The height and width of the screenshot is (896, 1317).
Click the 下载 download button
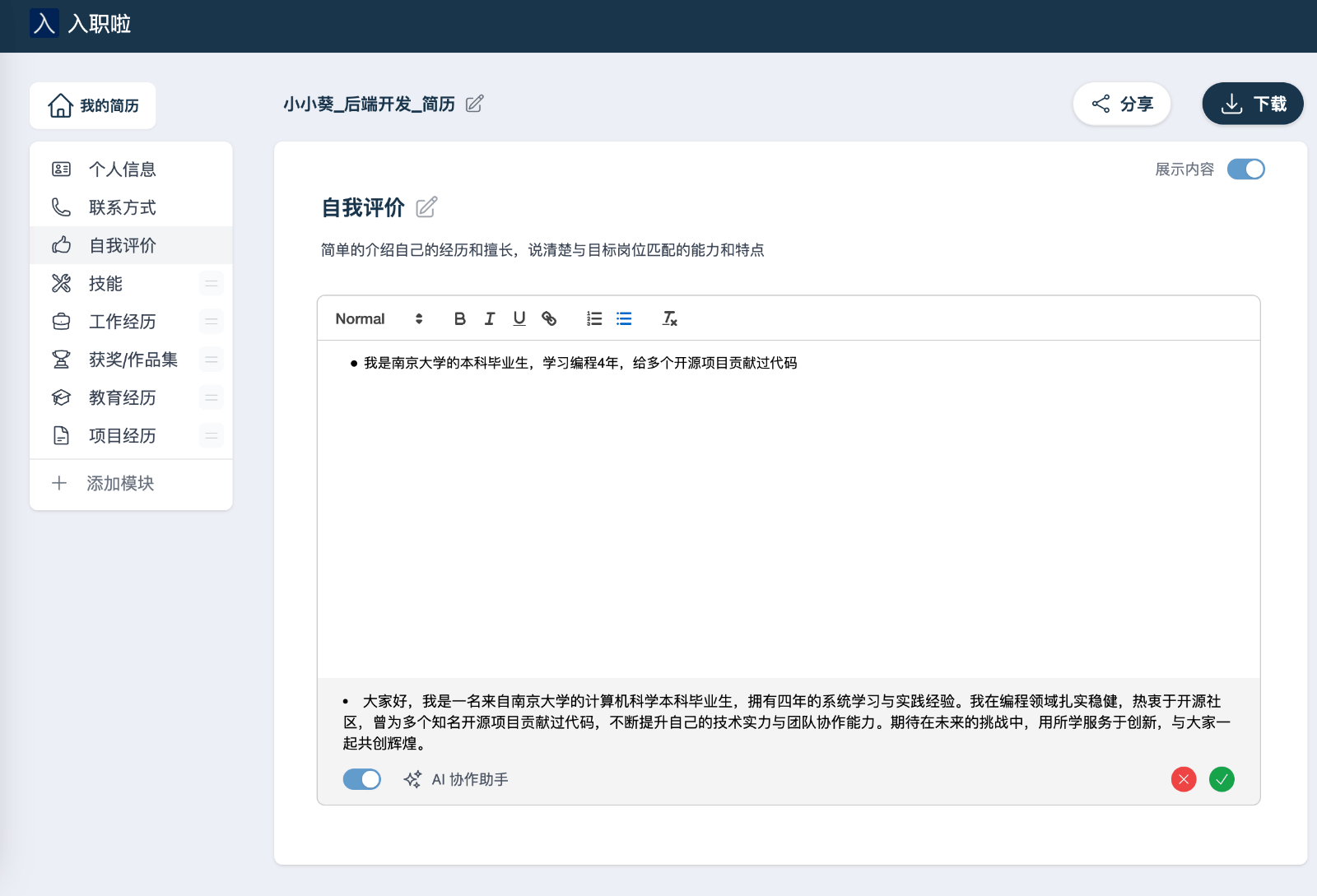(1252, 104)
